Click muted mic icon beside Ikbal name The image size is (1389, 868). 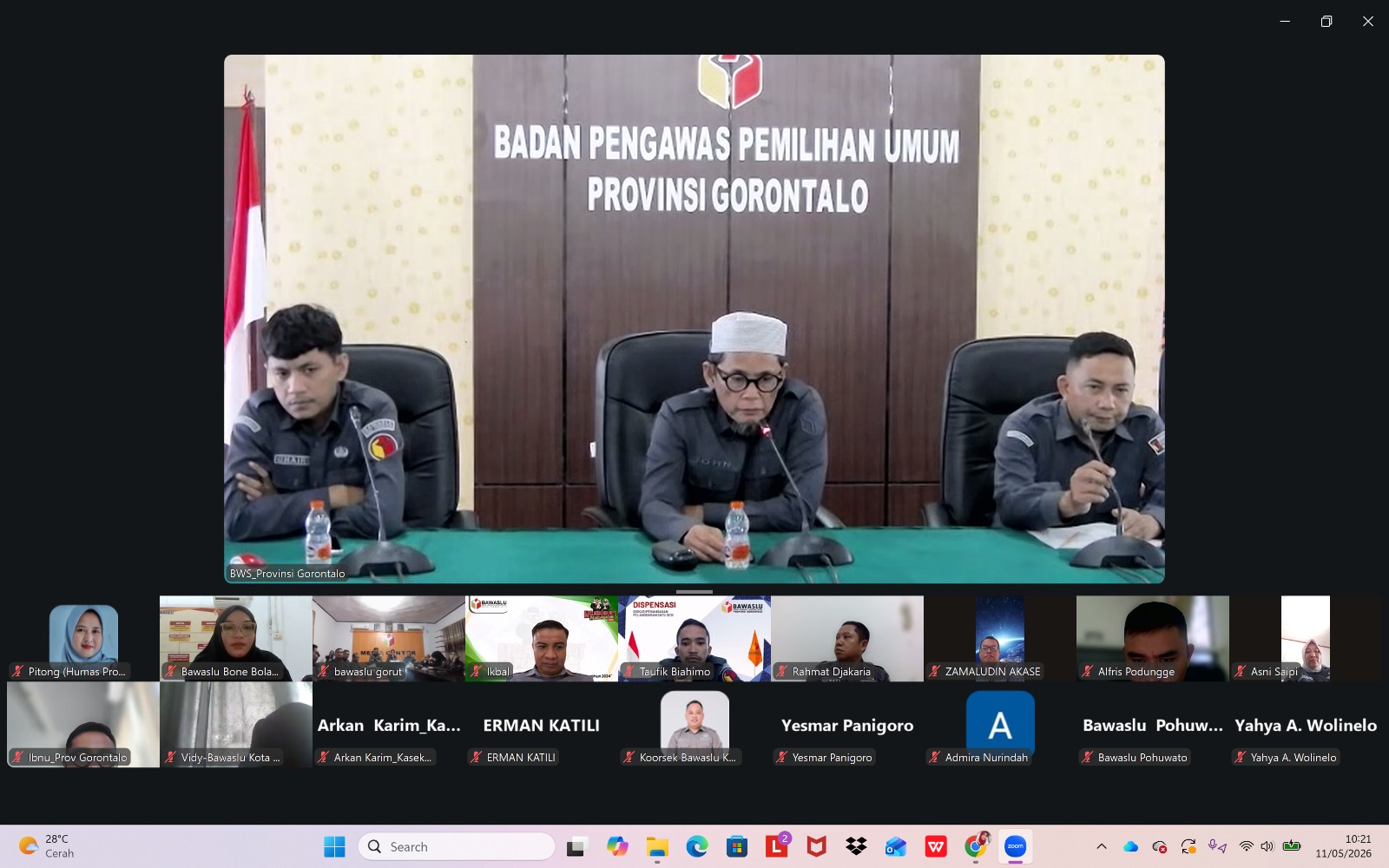click(476, 671)
